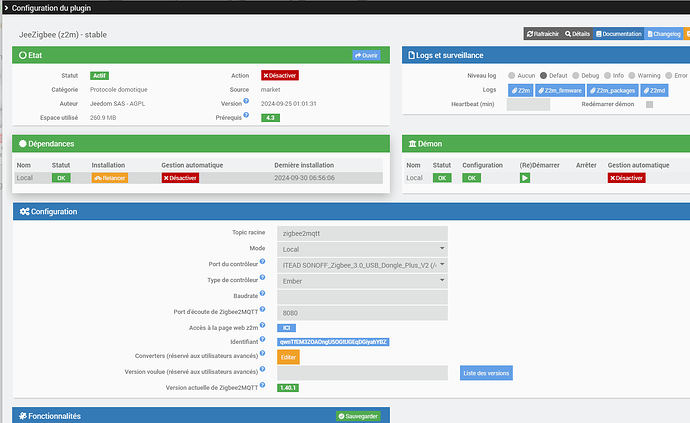Screen dimensions: 690x423
Task: Click help icon next to Port d'écoute
Action: point(262,309)
